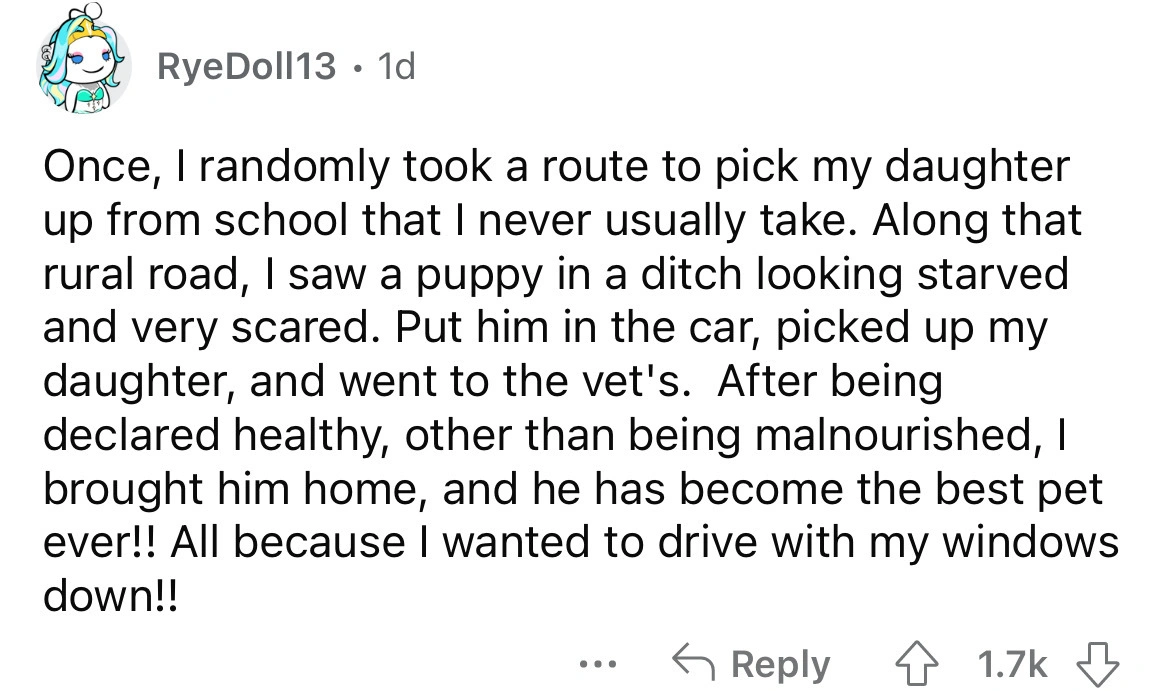Click the final word "down!!"
The width and height of the screenshot is (1170, 691).
coord(111,599)
